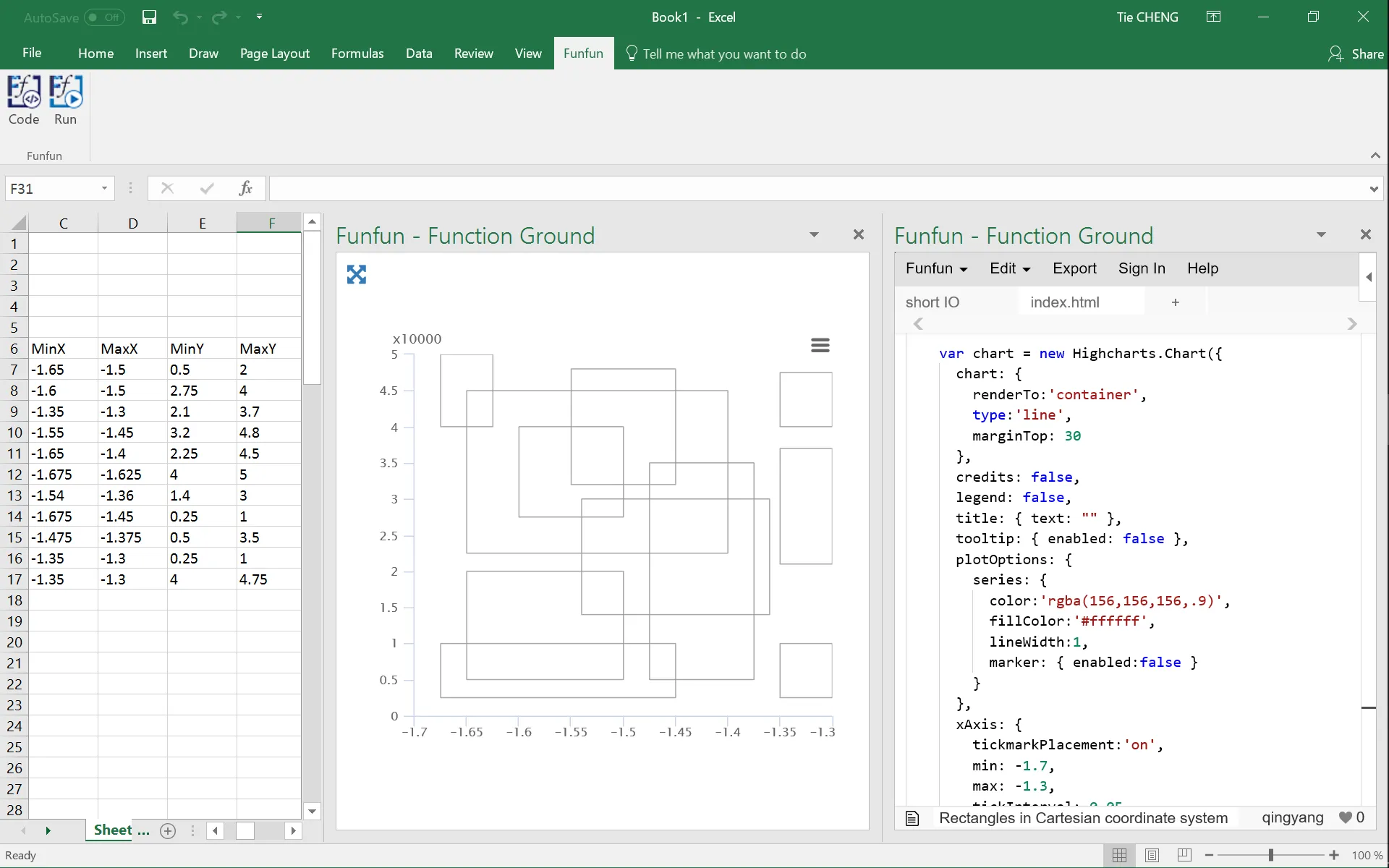Viewport: 1389px width, 868px height.
Task: Click the Sign In link
Action: click(x=1142, y=268)
